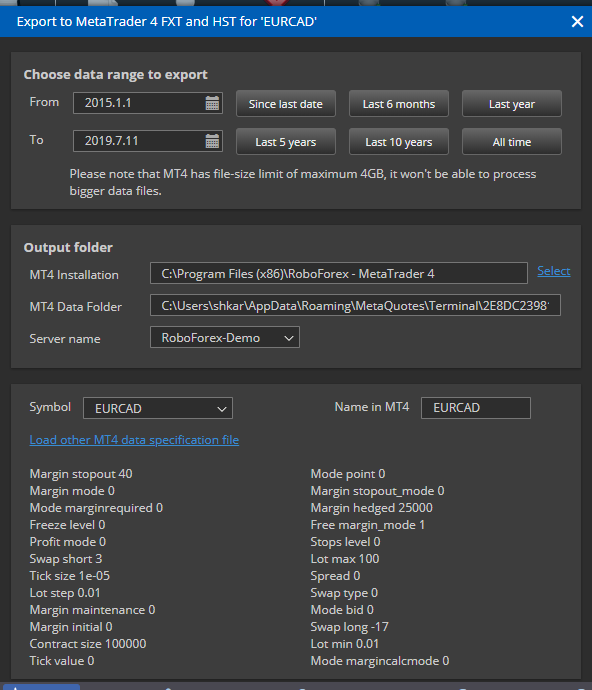Click the Lot max 100 text

345,559
